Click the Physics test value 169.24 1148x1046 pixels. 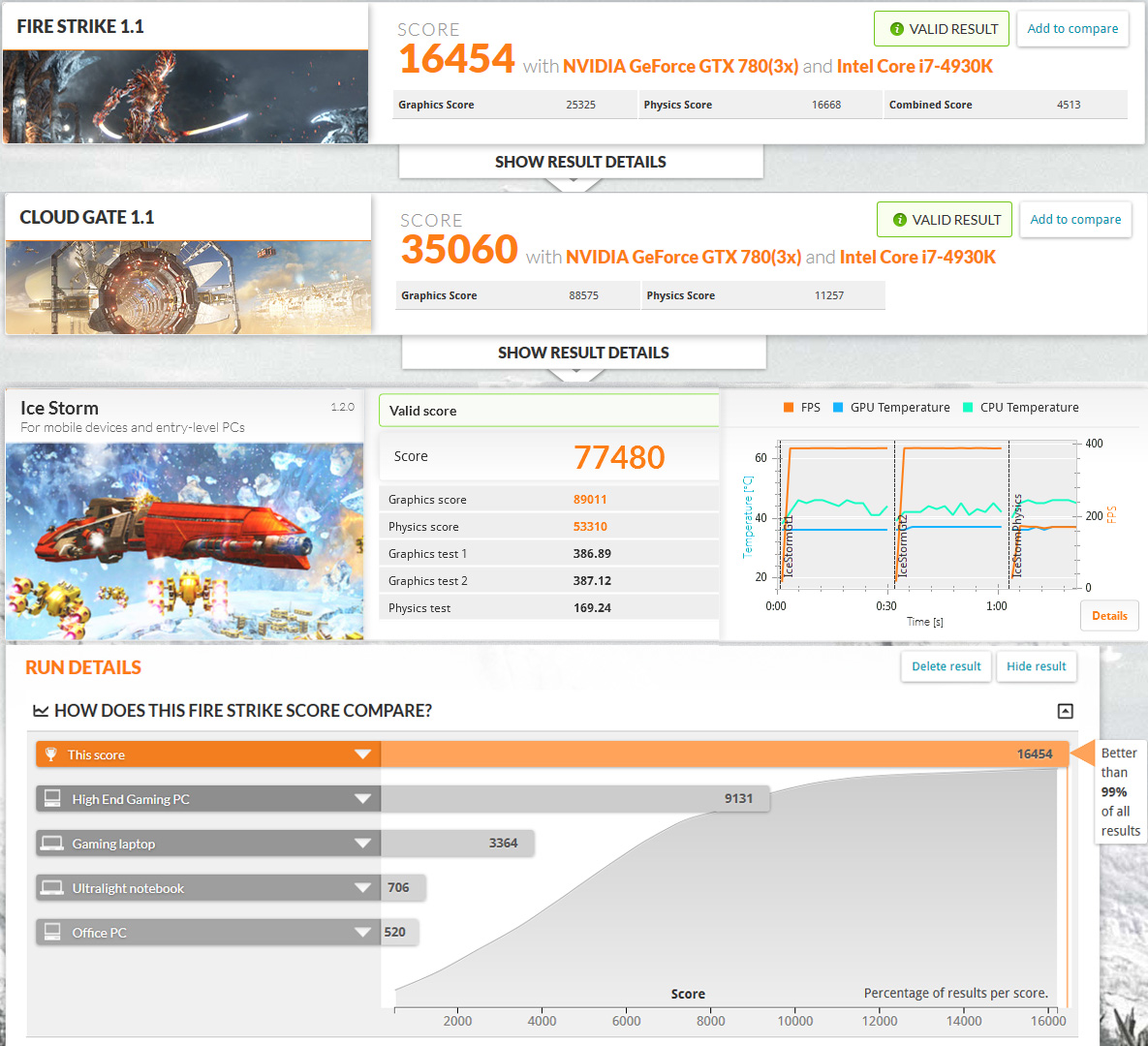click(592, 607)
